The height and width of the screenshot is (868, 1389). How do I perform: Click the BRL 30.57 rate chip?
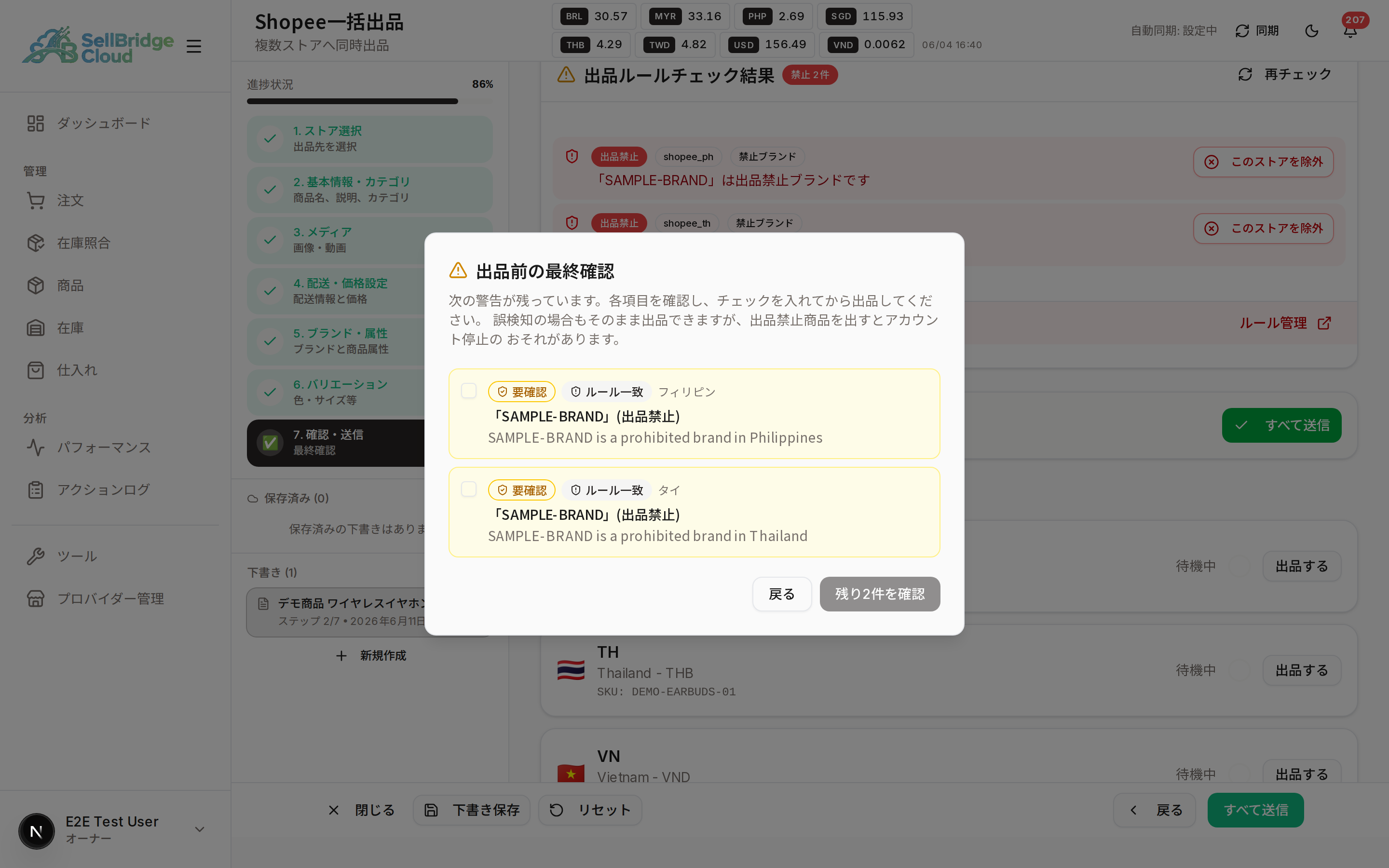(x=594, y=16)
